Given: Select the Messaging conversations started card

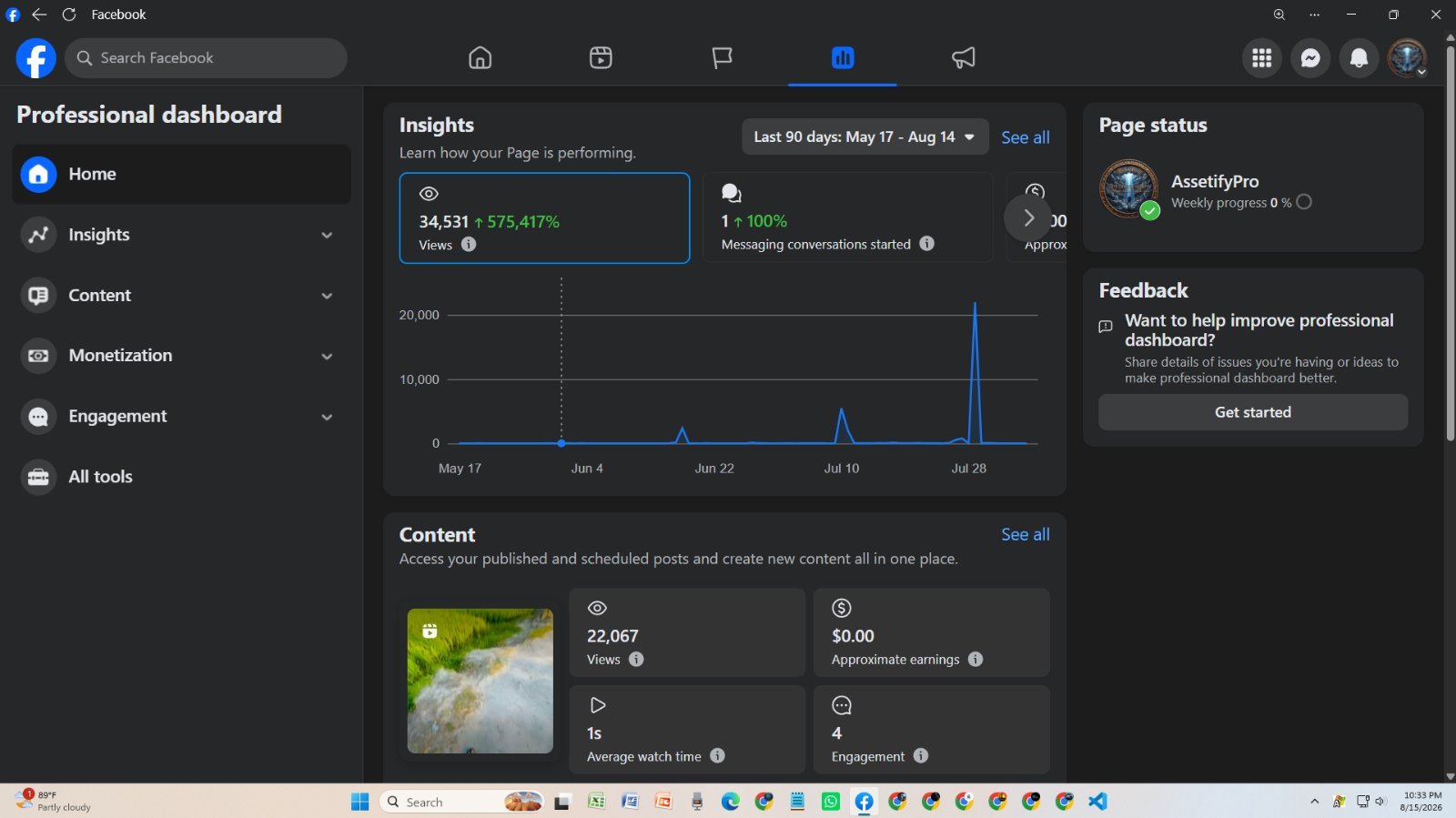Looking at the screenshot, I should (848, 217).
